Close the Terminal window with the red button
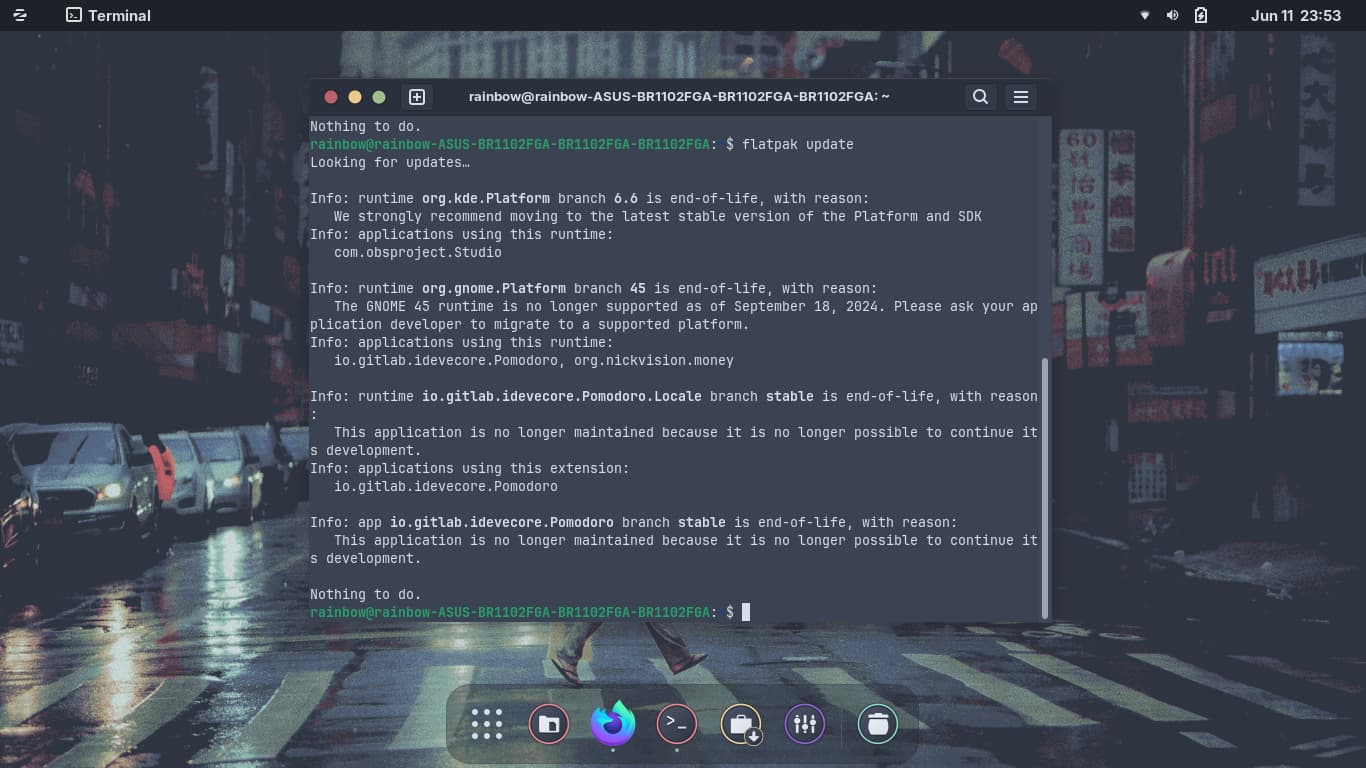 [x=331, y=97]
